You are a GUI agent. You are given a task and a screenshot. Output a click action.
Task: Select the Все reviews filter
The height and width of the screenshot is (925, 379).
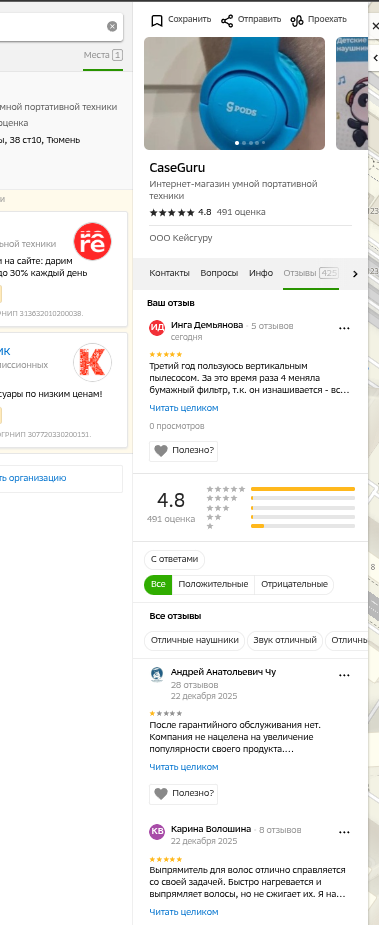click(x=158, y=585)
